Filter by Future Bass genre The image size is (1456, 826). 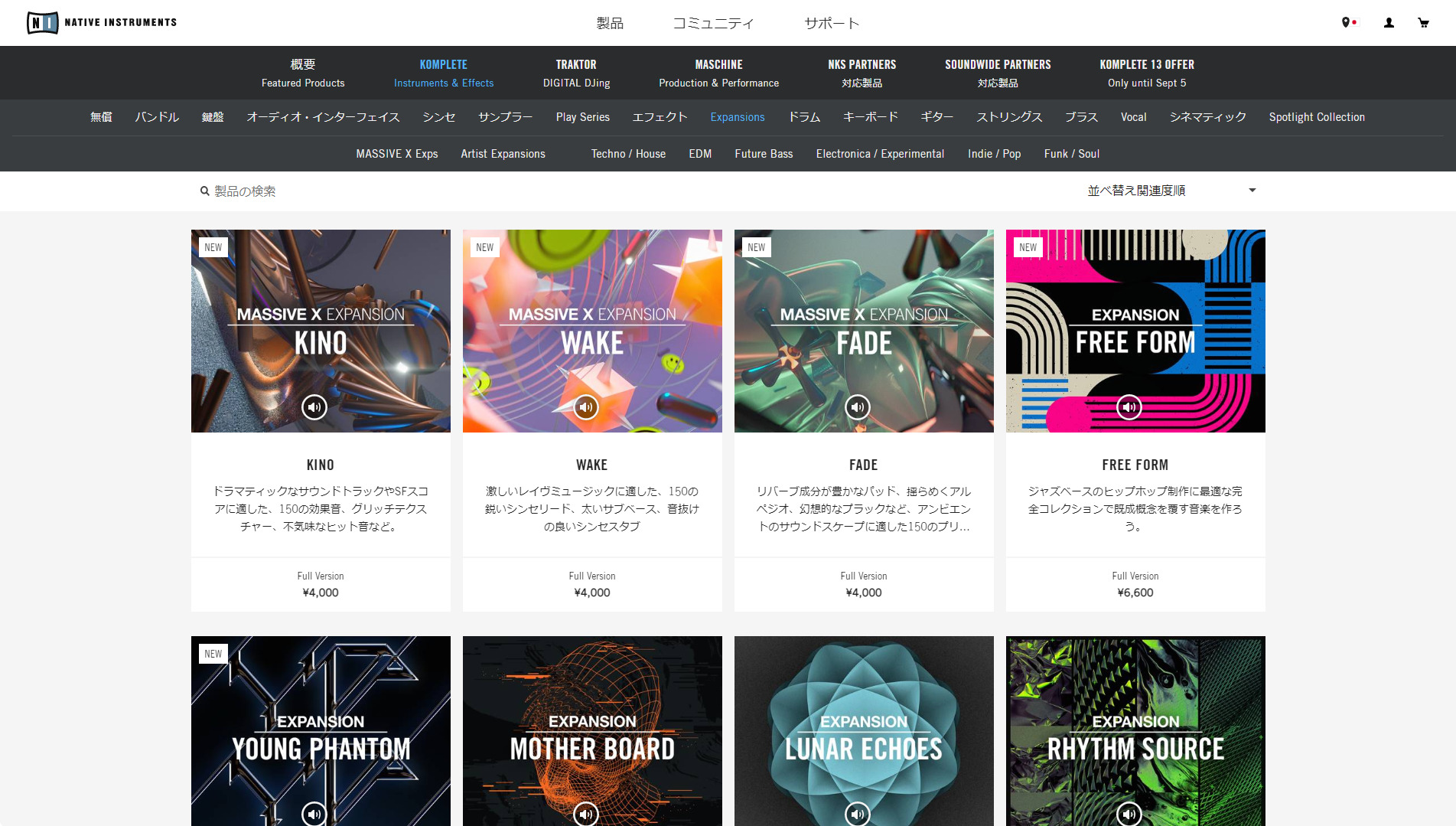pos(764,154)
